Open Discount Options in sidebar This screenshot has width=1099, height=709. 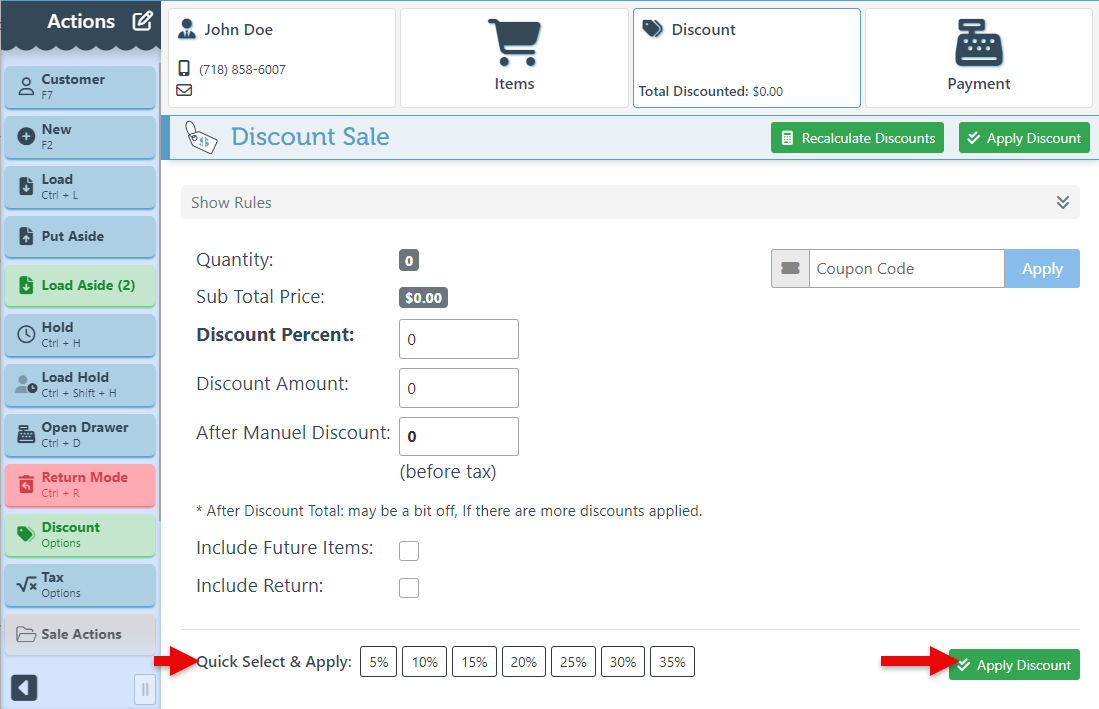80,534
